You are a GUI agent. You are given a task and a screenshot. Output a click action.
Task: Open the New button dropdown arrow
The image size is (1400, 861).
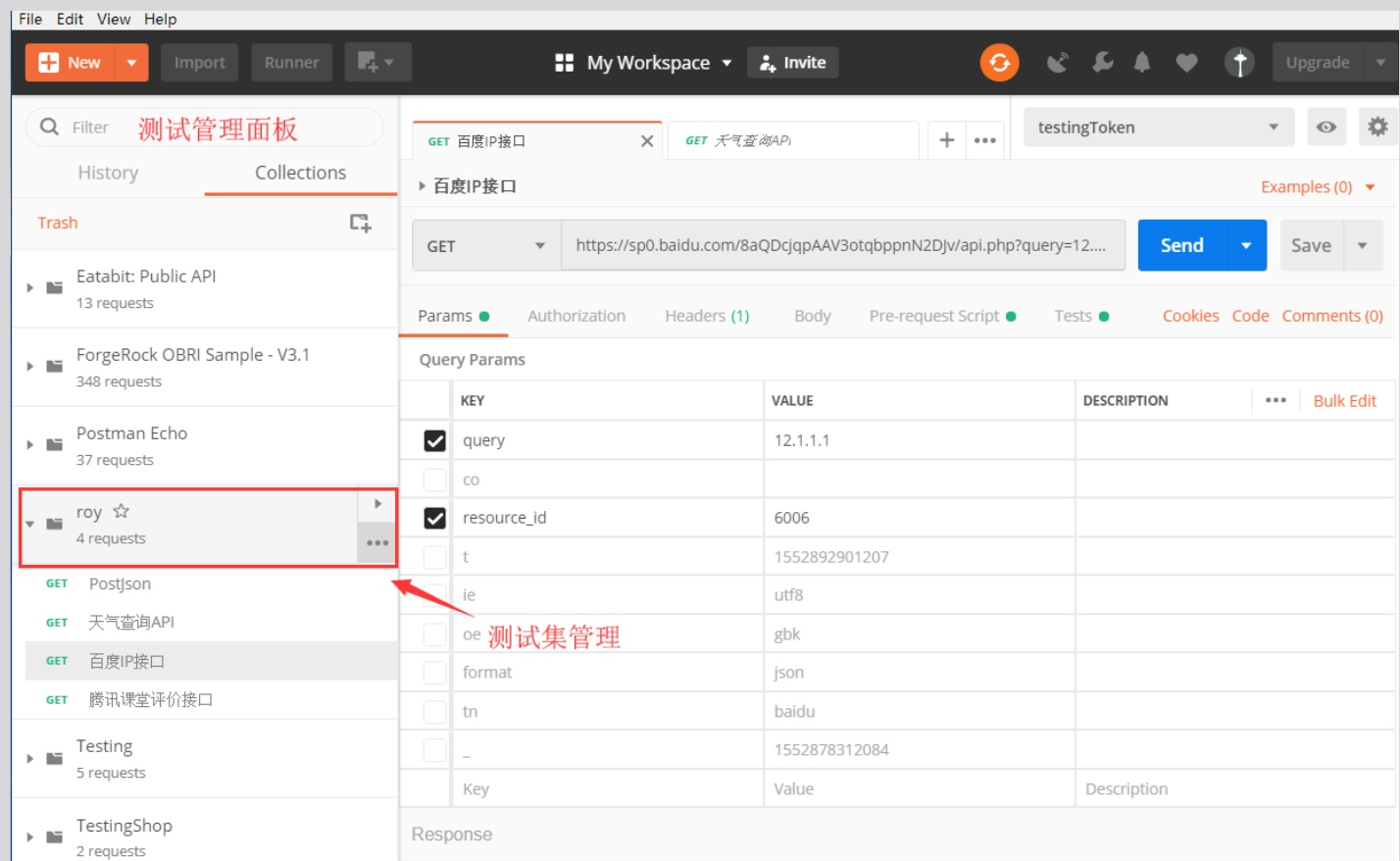[x=131, y=63]
